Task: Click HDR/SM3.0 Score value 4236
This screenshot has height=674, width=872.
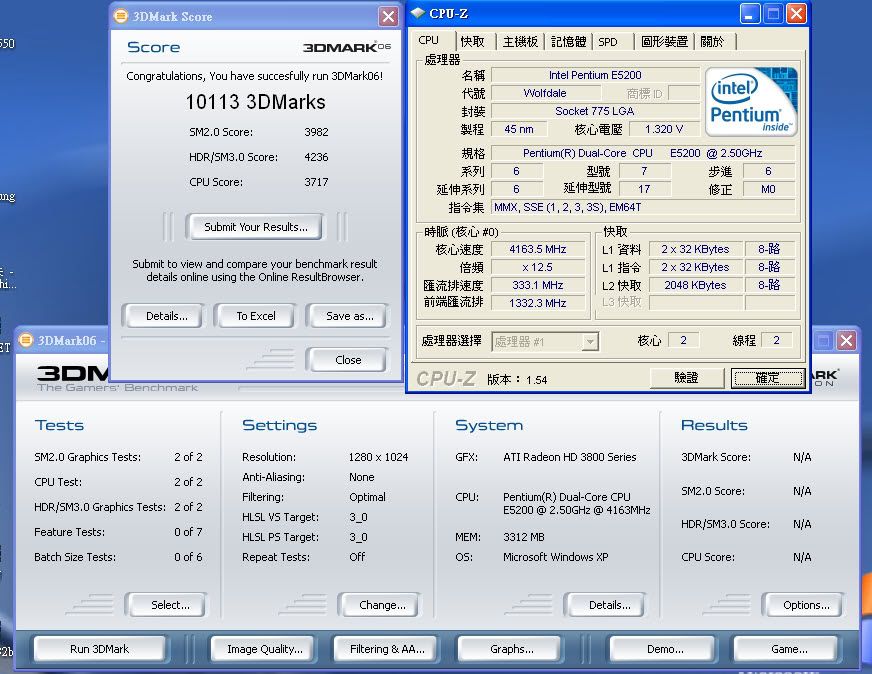Action: 316,157
